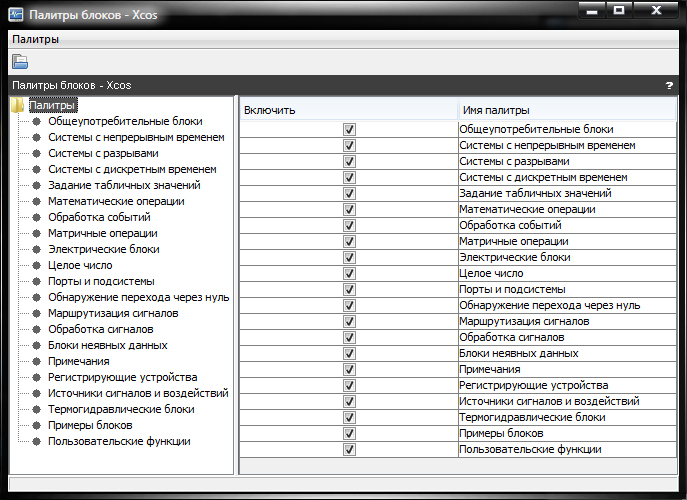
Task: Select Примечания in the tree
Action: [x=79, y=361]
